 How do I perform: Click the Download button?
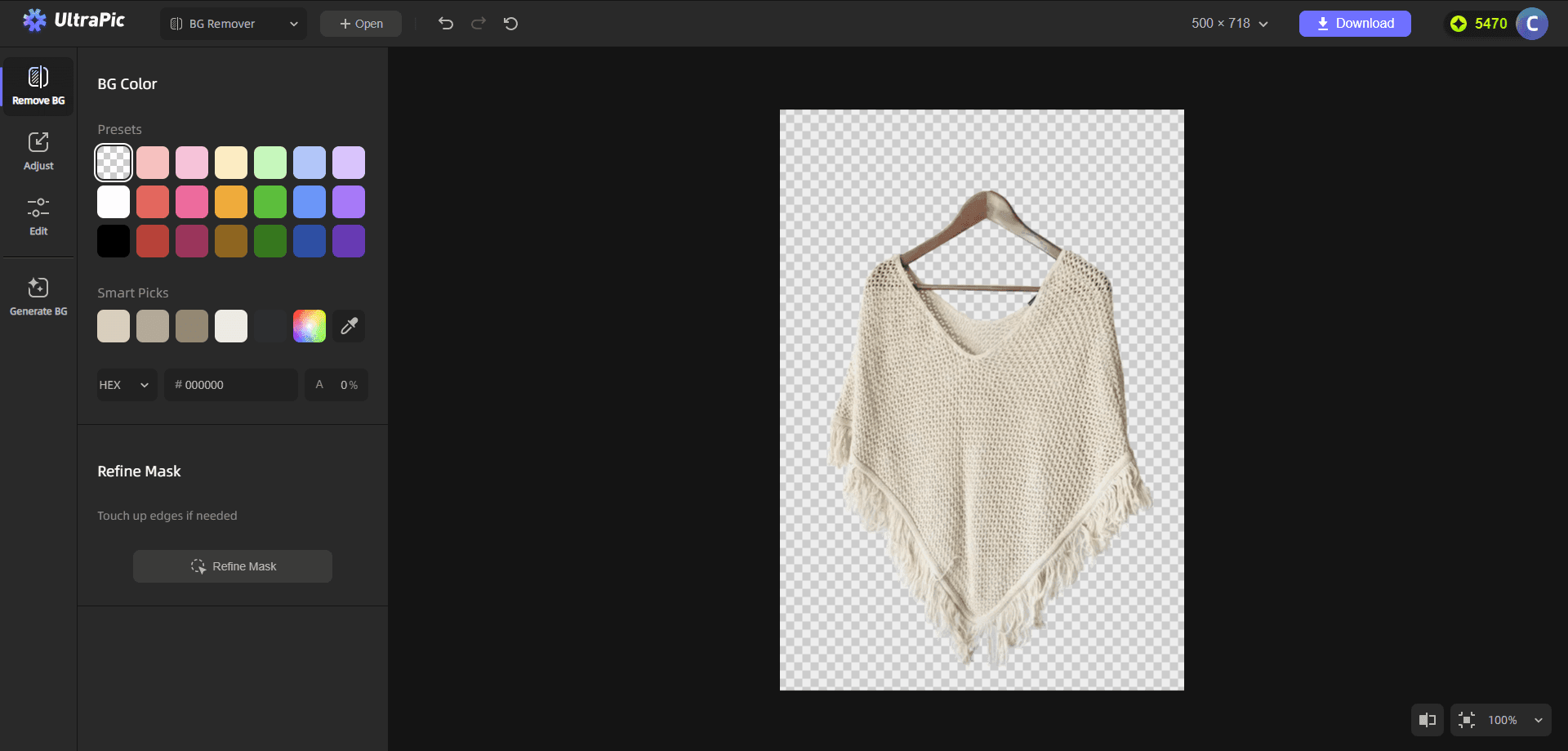pyautogui.click(x=1354, y=24)
